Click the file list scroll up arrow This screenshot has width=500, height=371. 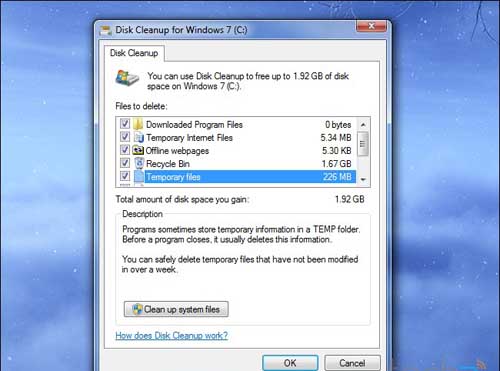point(363,125)
